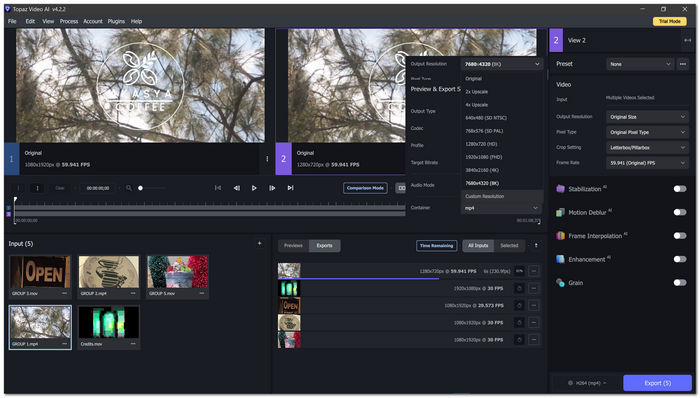
Task: Choose 1920x1080 (FHD) from resolution list
Action: 502,158
